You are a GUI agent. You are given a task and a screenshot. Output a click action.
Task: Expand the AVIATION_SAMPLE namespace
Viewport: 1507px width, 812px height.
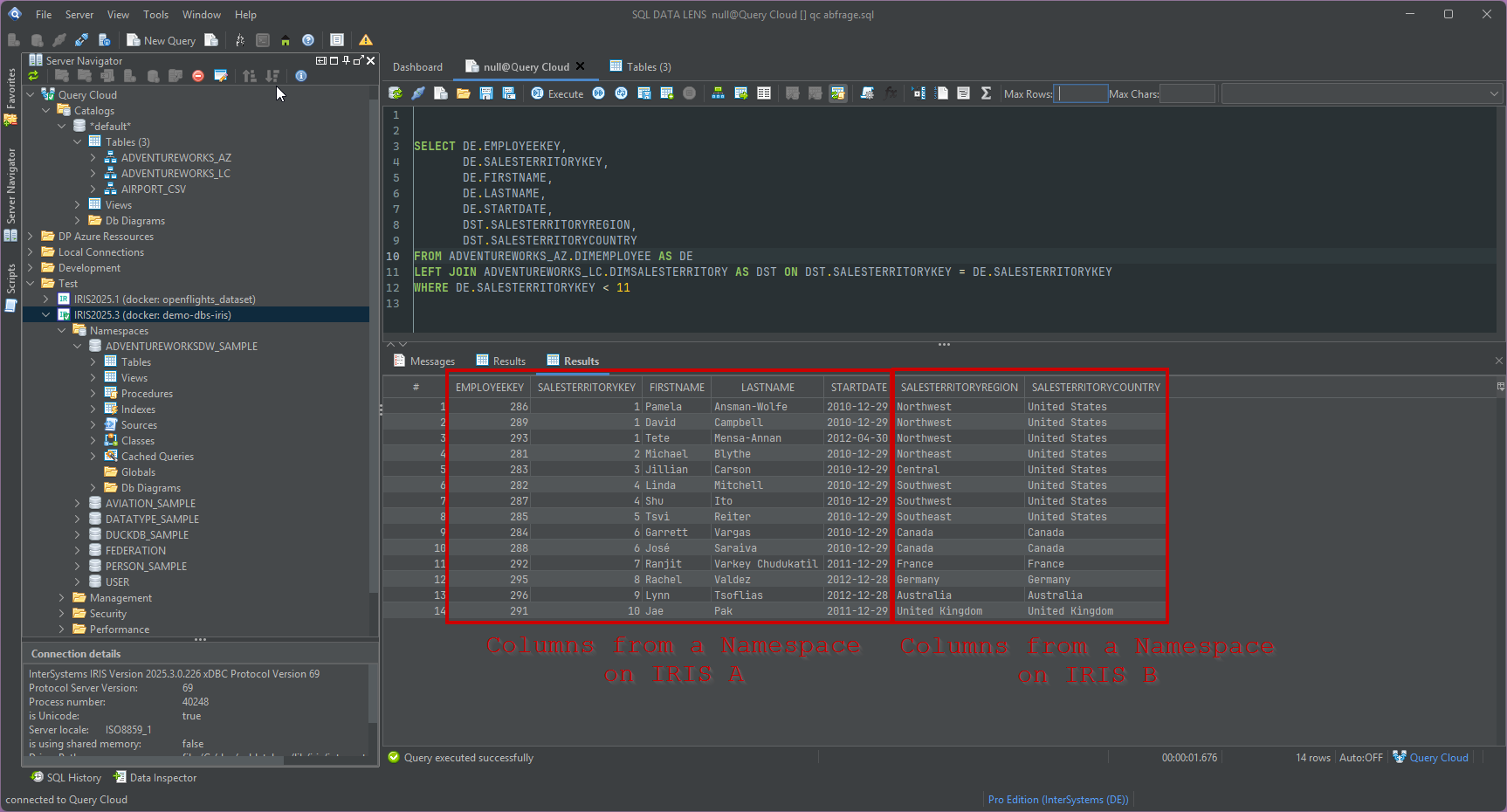click(78, 504)
